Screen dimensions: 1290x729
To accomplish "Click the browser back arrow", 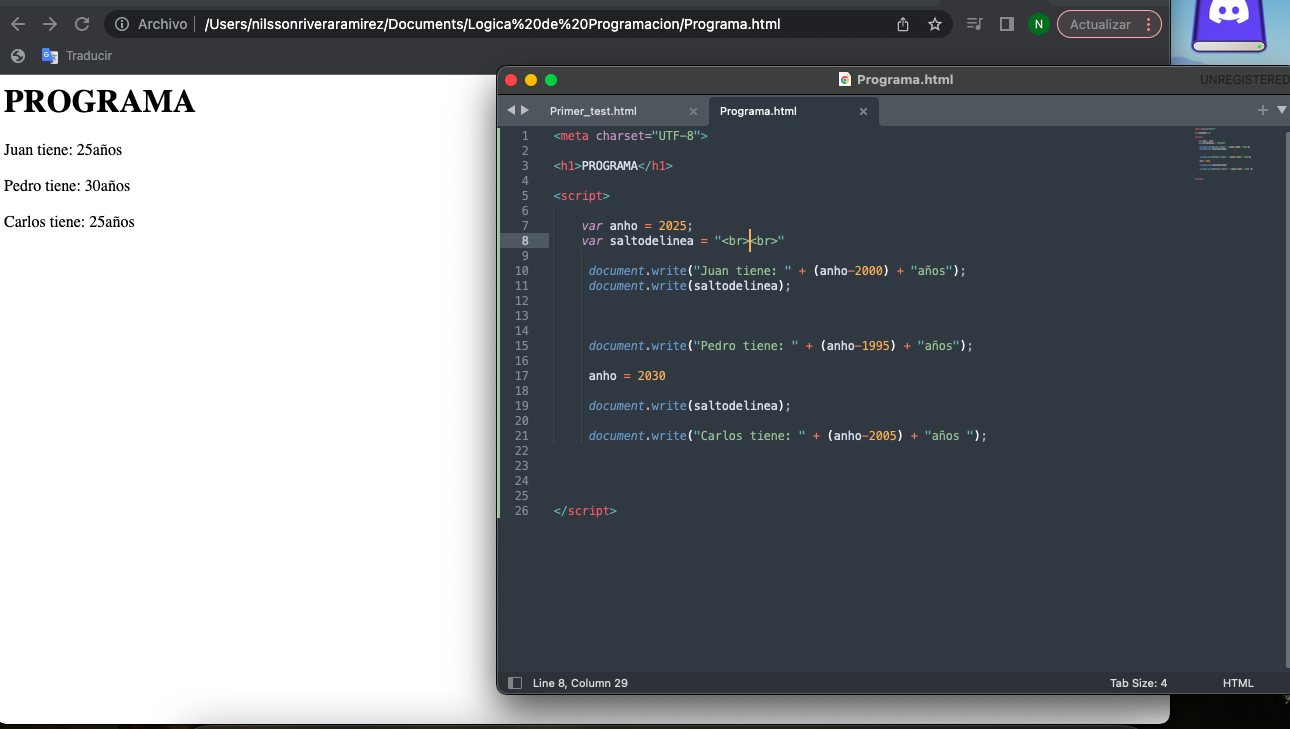I will coord(18,24).
